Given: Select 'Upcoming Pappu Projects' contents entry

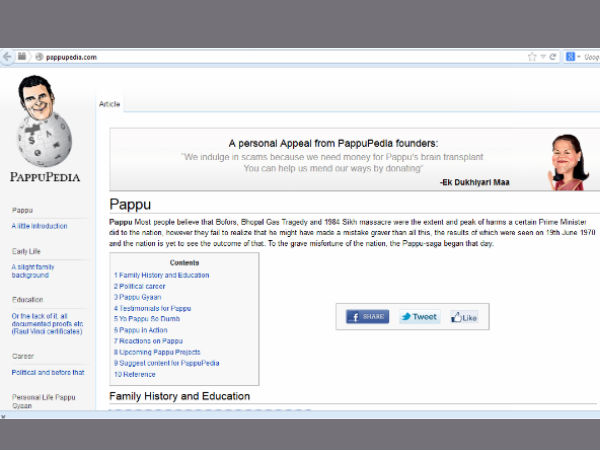Looking at the screenshot, I should tap(159, 352).
